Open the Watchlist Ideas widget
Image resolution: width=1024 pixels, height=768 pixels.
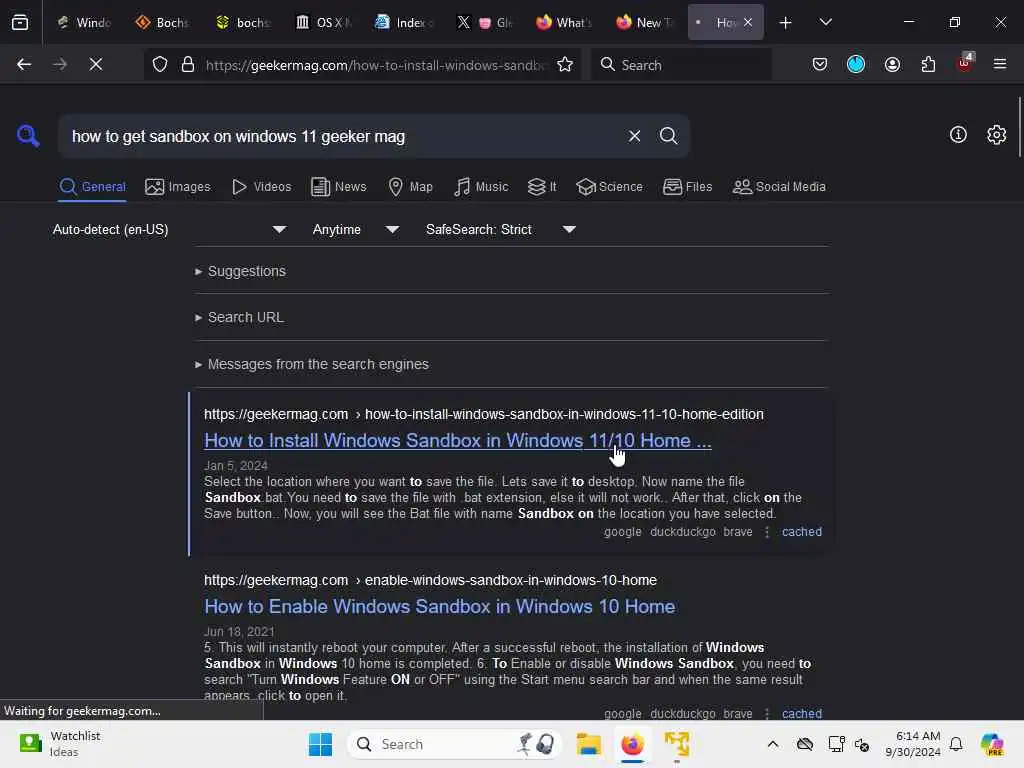59,744
